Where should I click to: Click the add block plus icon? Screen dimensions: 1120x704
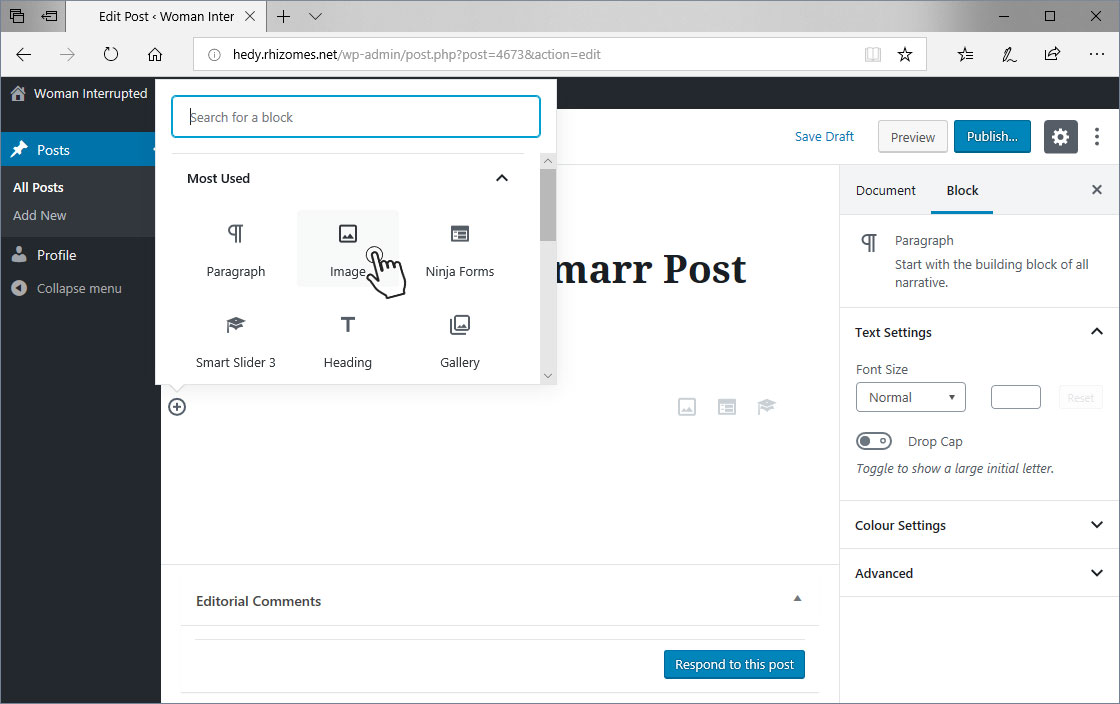point(177,407)
